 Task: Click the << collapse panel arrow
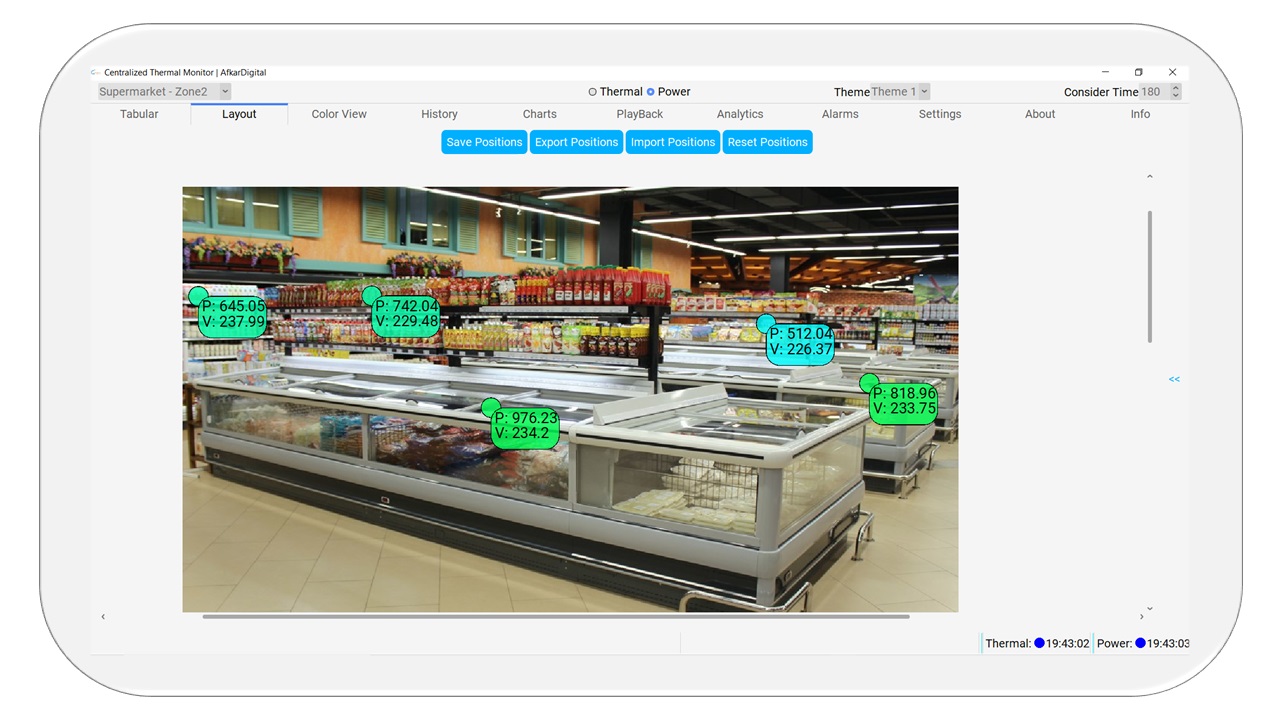click(x=1174, y=379)
